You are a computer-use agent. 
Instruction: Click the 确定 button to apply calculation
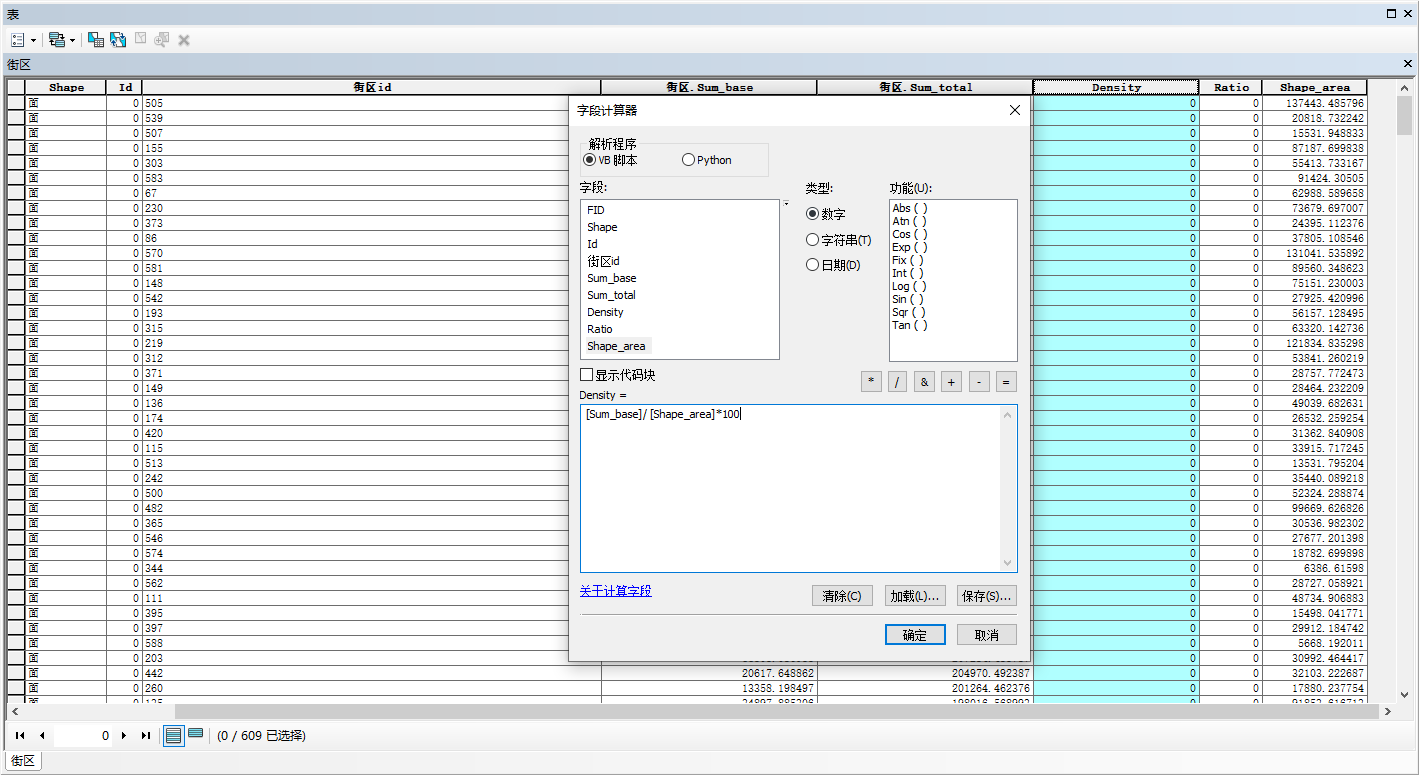913,634
